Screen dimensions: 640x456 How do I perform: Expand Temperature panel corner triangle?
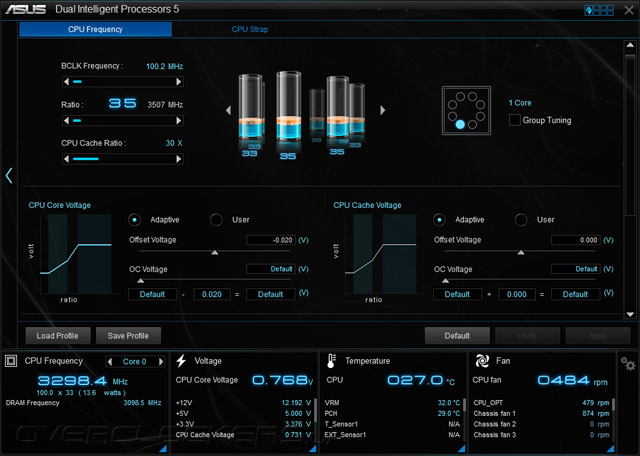click(x=462, y=449)
